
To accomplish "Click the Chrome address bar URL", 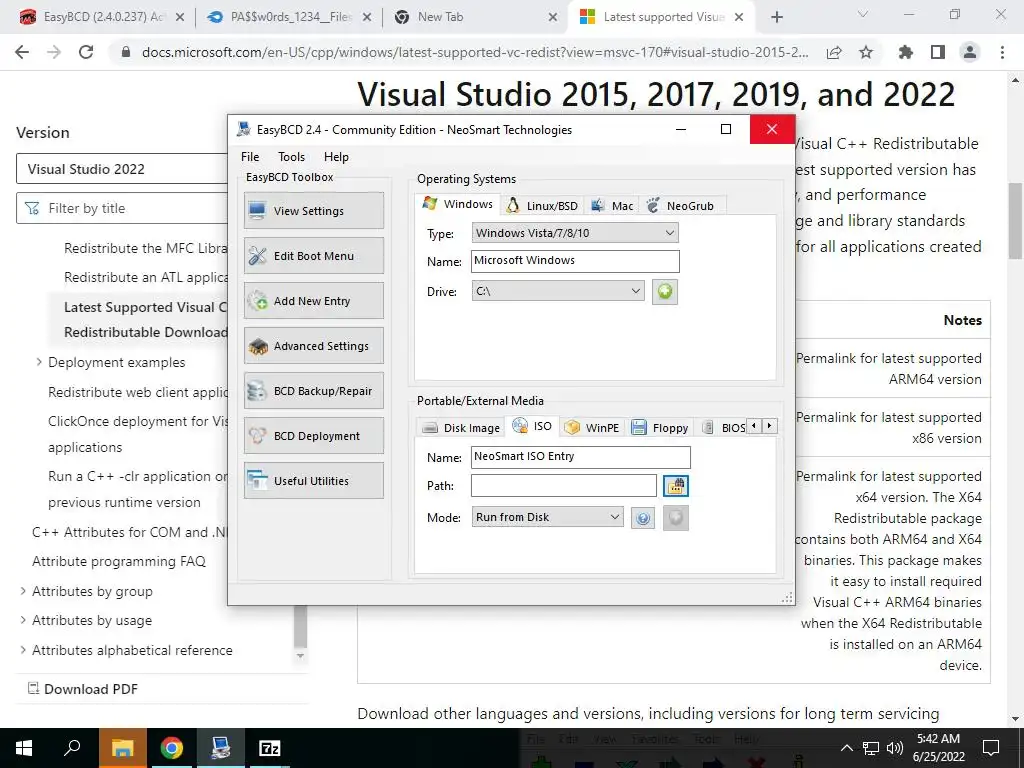I will [x=475, y=52].
